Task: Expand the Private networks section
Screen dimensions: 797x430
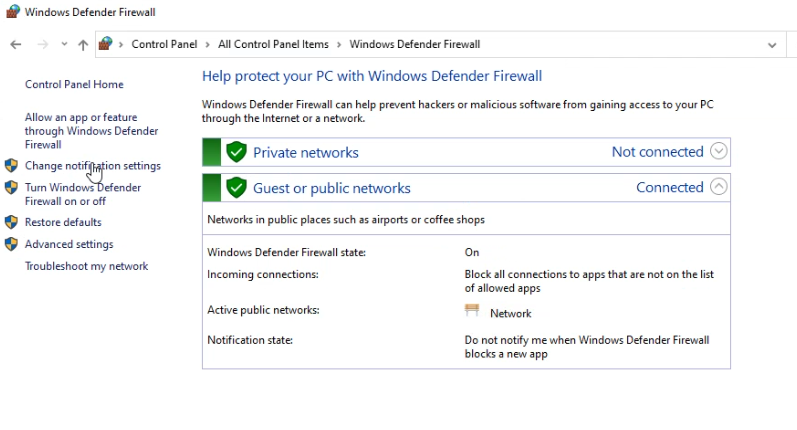Action: 718,151
